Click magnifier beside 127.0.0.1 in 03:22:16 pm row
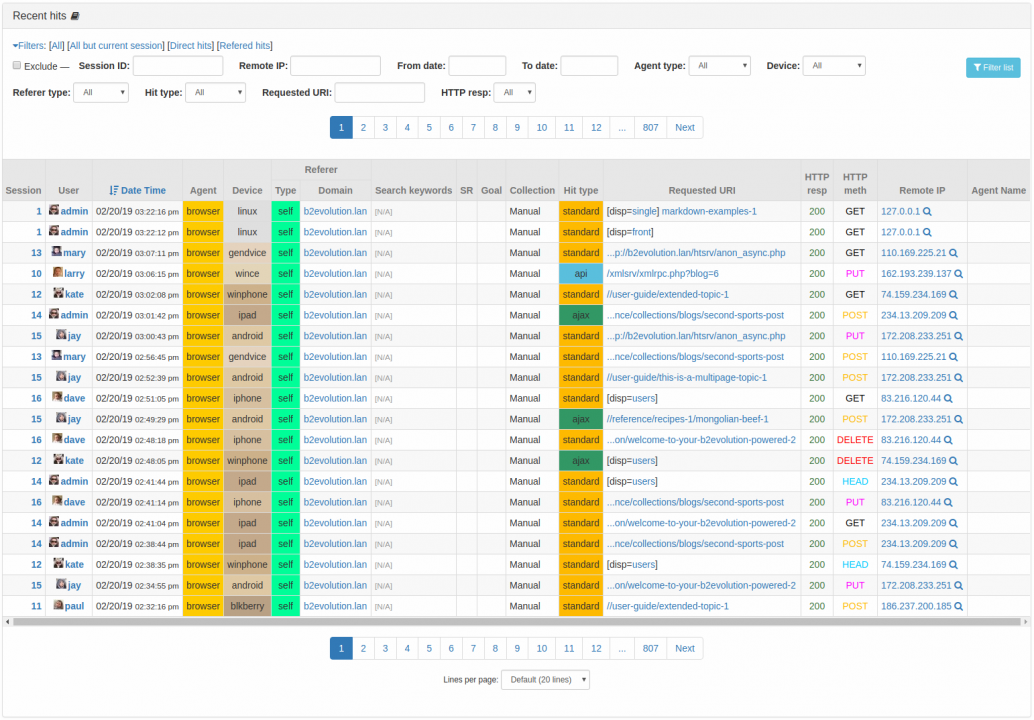 click(927, 212)
